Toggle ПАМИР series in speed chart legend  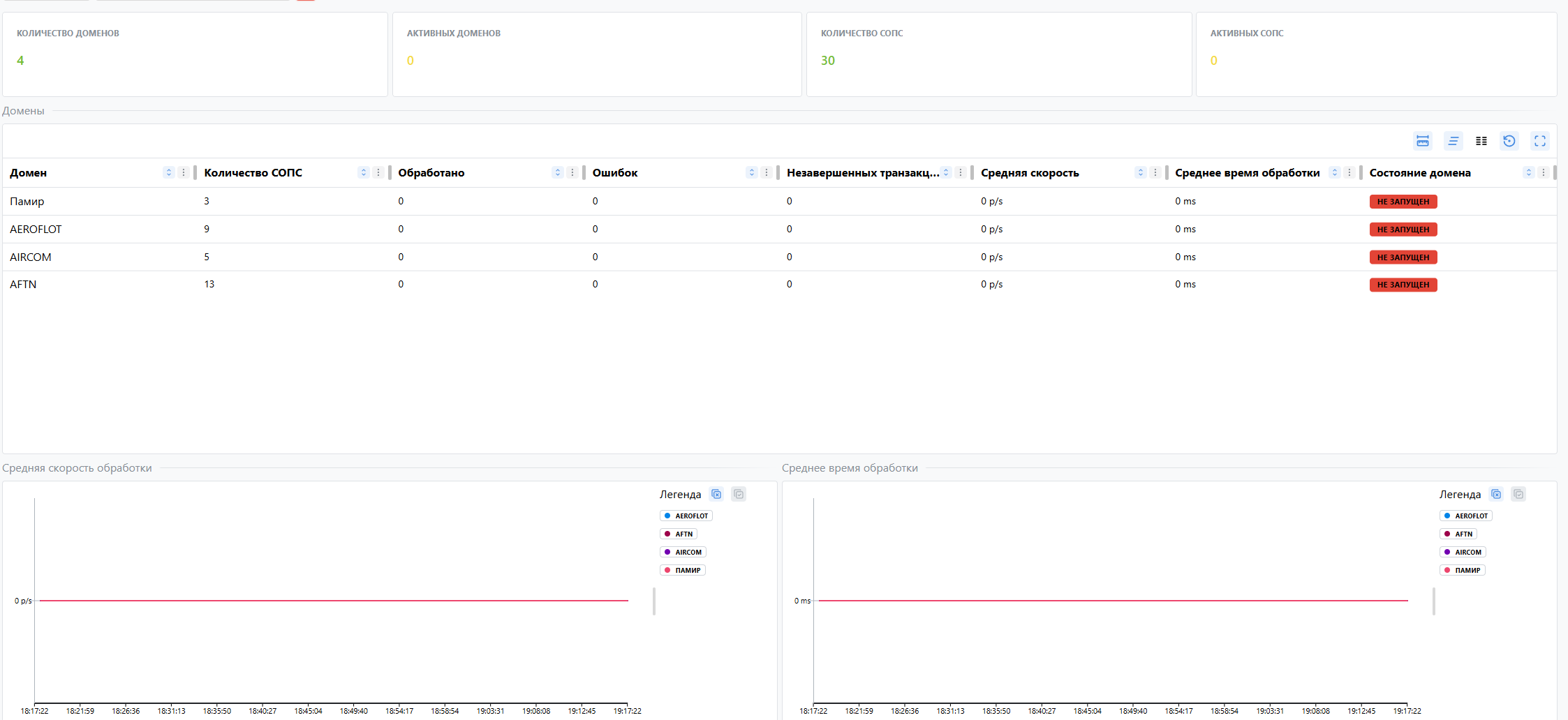tap(682, 571)
